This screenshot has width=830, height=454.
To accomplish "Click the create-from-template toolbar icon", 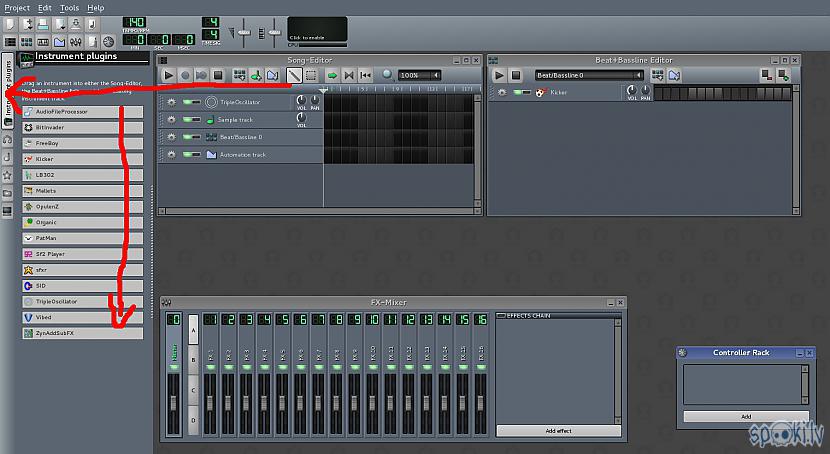I will 26,24.
